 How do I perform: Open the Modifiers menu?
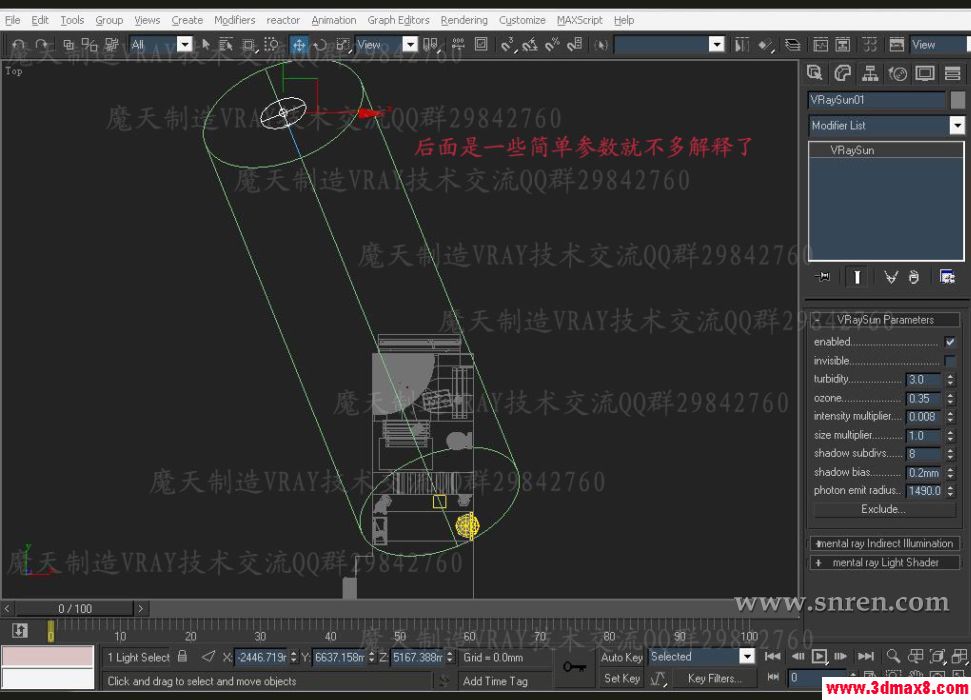234,19
